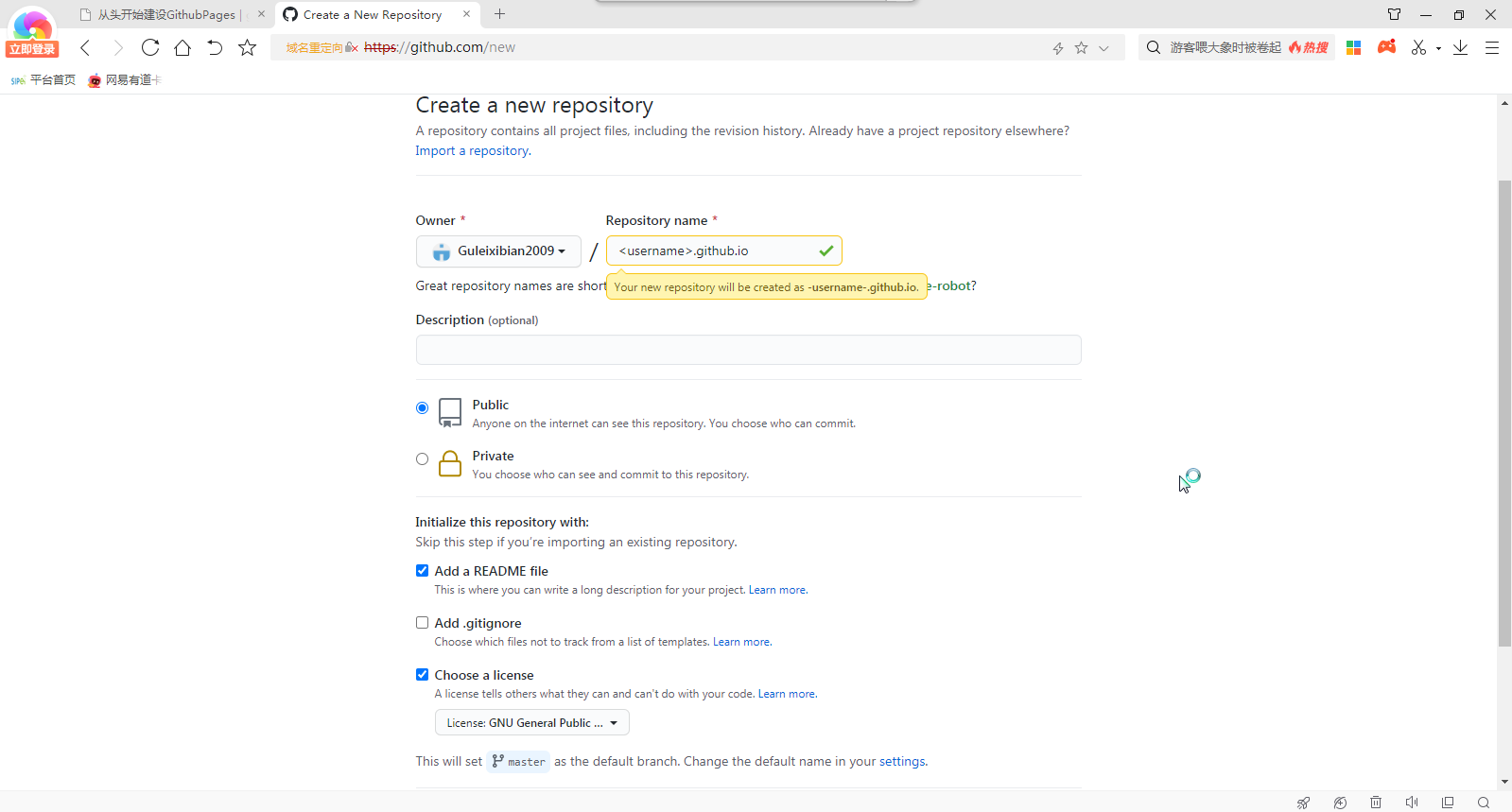
Task: Click the search magnifier icon
Action: 1154,47
